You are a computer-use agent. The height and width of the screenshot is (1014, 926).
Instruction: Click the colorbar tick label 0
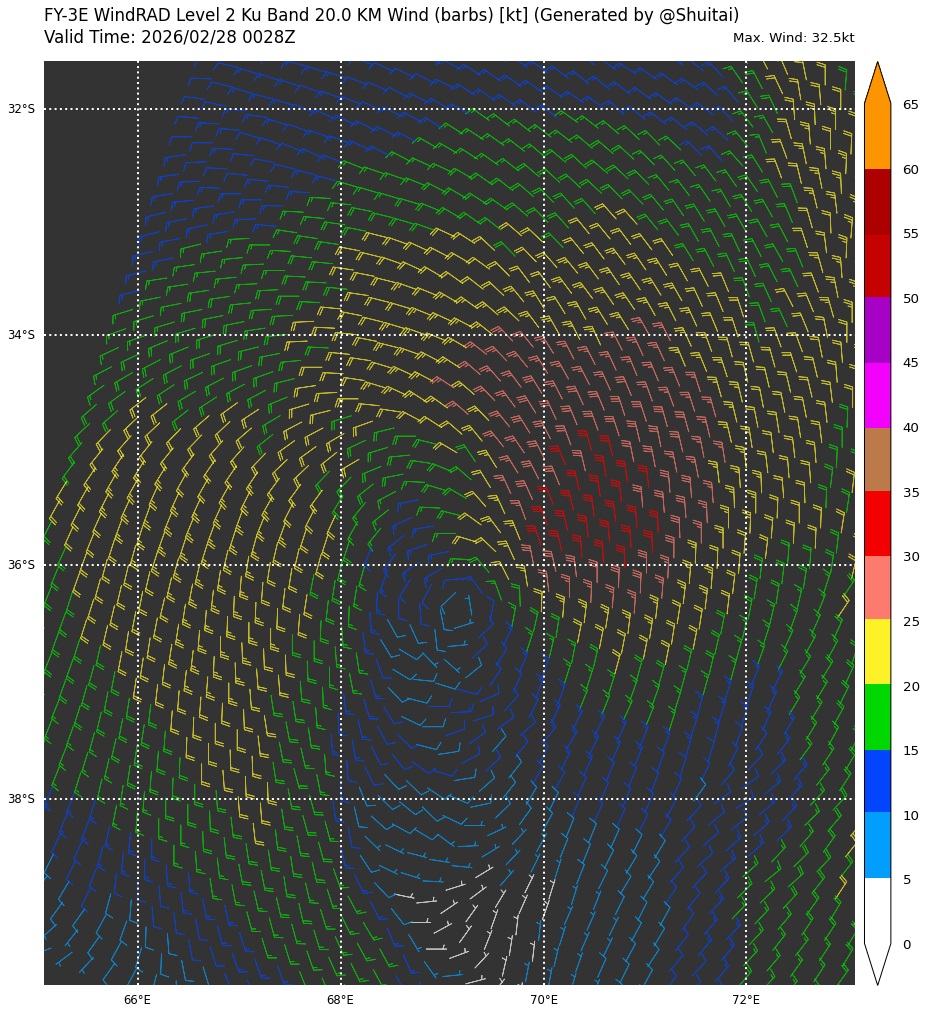(906, 945)
